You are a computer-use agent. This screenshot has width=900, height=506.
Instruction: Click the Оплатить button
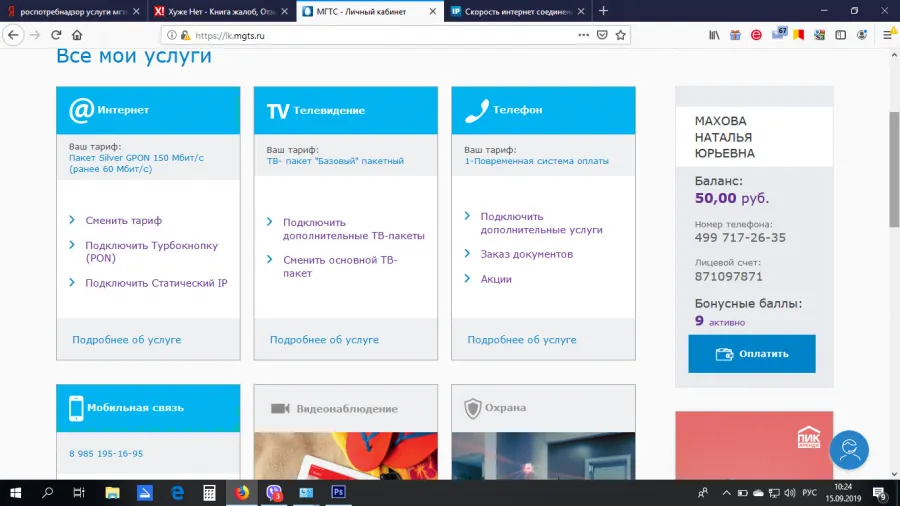(x=752, y=354)
